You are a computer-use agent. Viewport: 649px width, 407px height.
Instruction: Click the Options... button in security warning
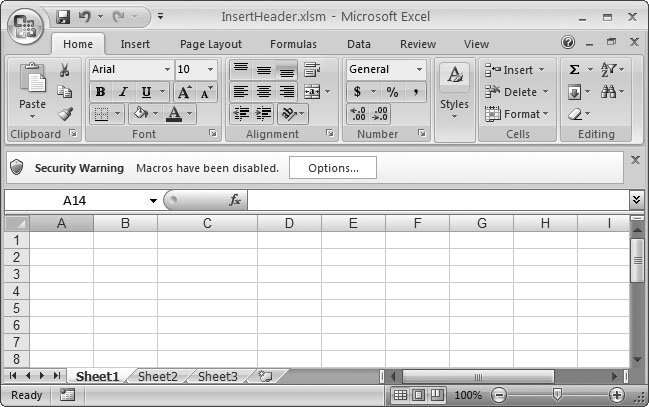(x=333, y=168)
